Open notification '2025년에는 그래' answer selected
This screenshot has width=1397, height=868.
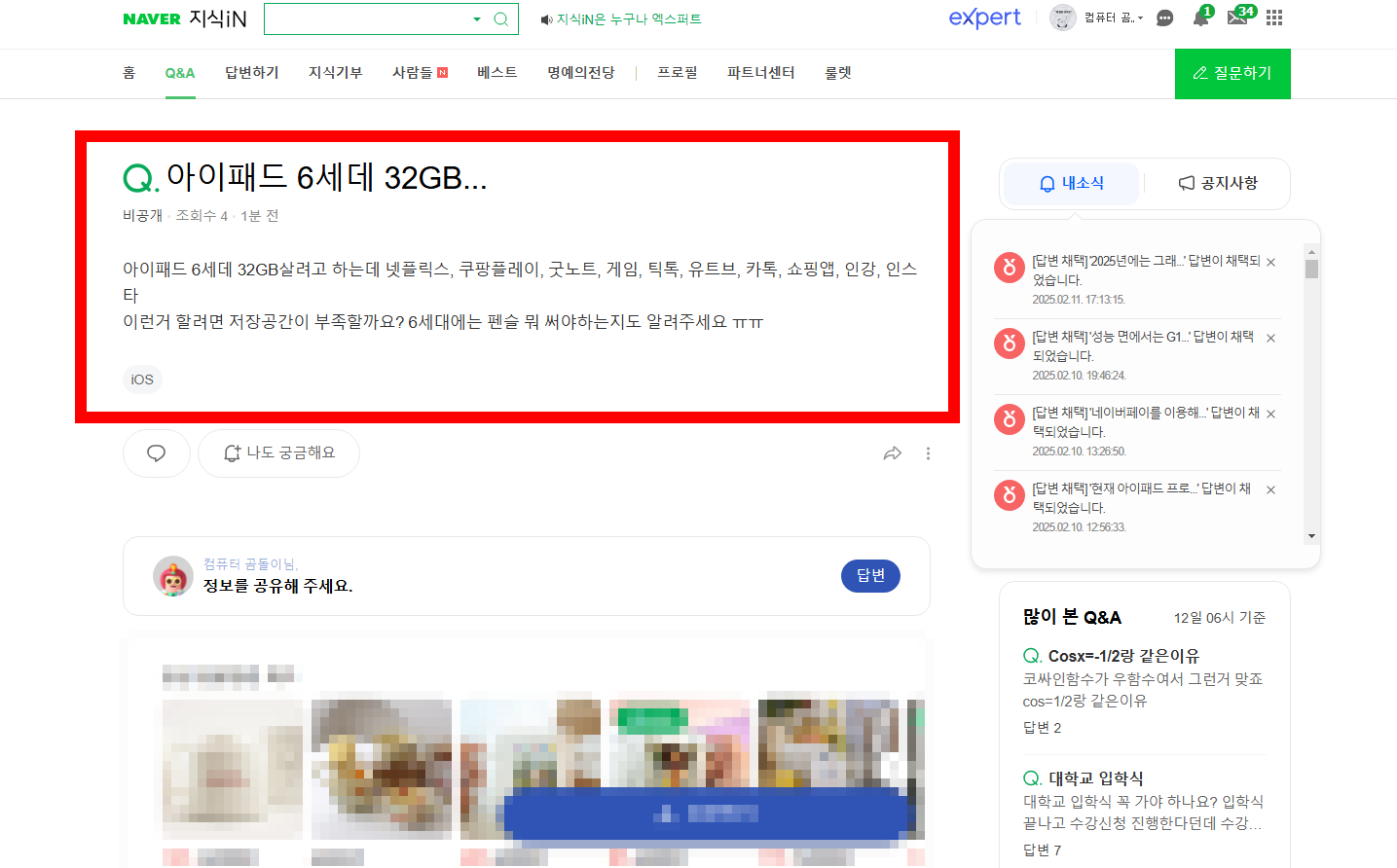1146,271
